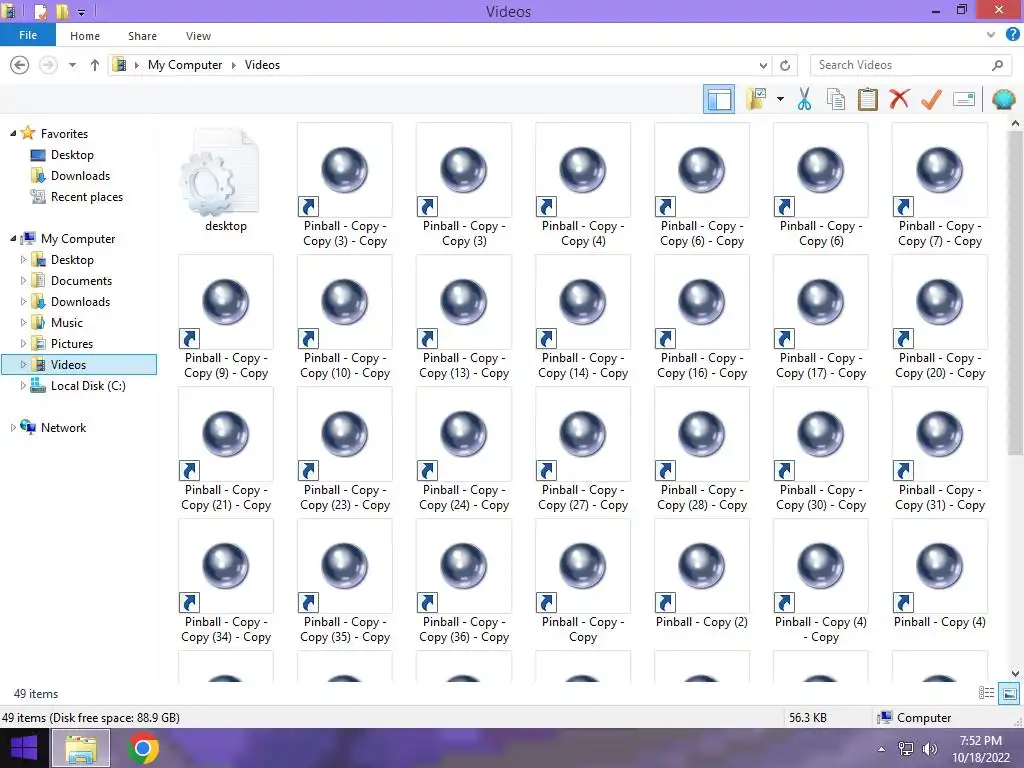Open the Share ribbon tab
The height and width of the screenshot is (768, 1024).
142,36
